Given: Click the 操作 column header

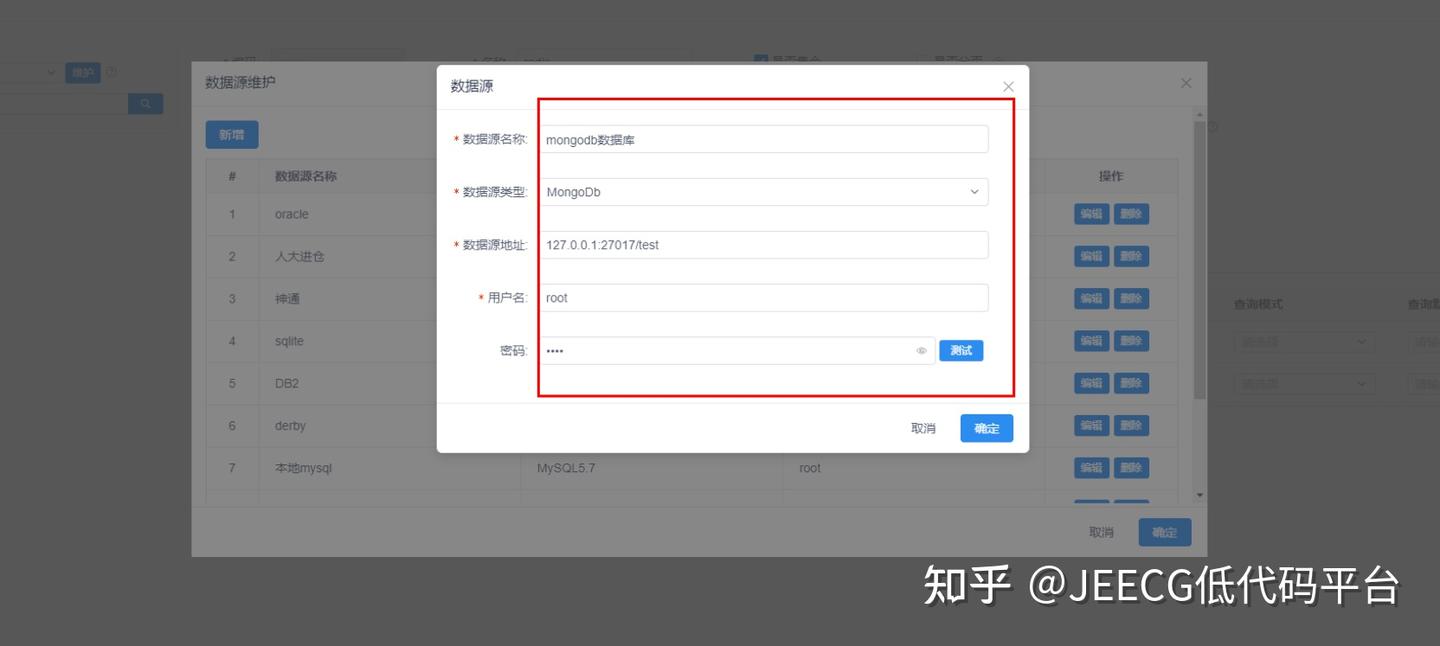Looking at the screenshot, I should pyautogui.click(x=1111, y=176).
